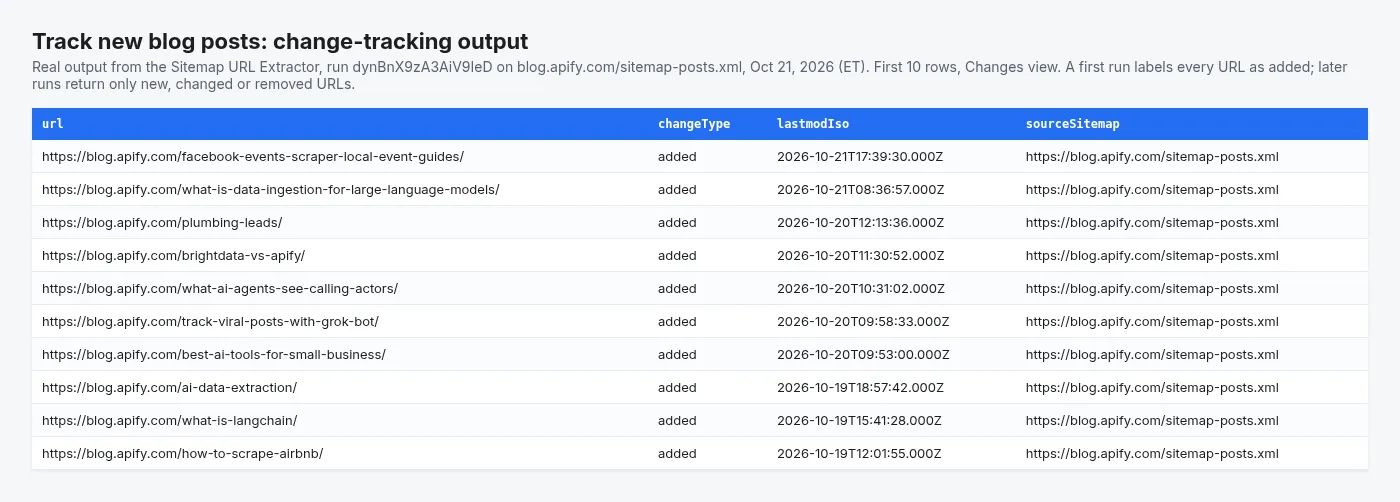
Task: Select the how-to-scrape-airbnb URL cell
Action: pyautogui.click(x=183, y=454)
